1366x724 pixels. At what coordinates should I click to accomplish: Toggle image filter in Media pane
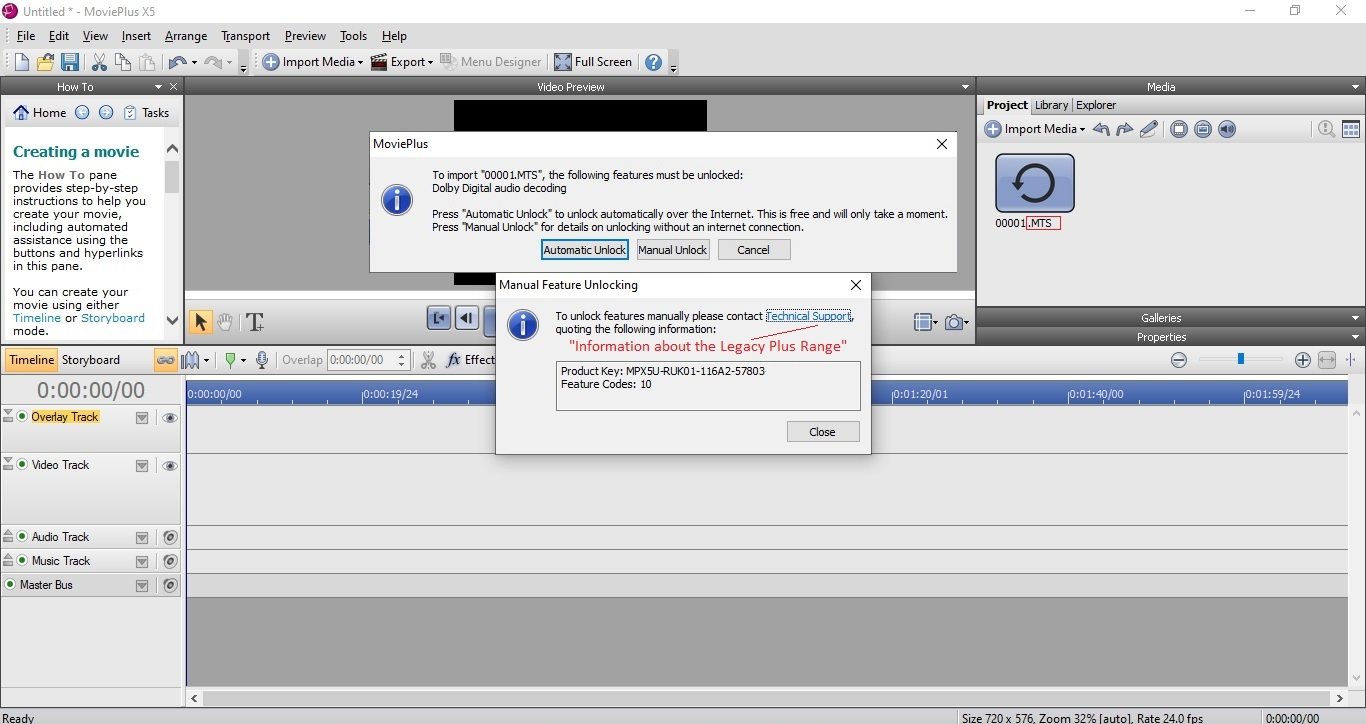(x=1203, y=129)
